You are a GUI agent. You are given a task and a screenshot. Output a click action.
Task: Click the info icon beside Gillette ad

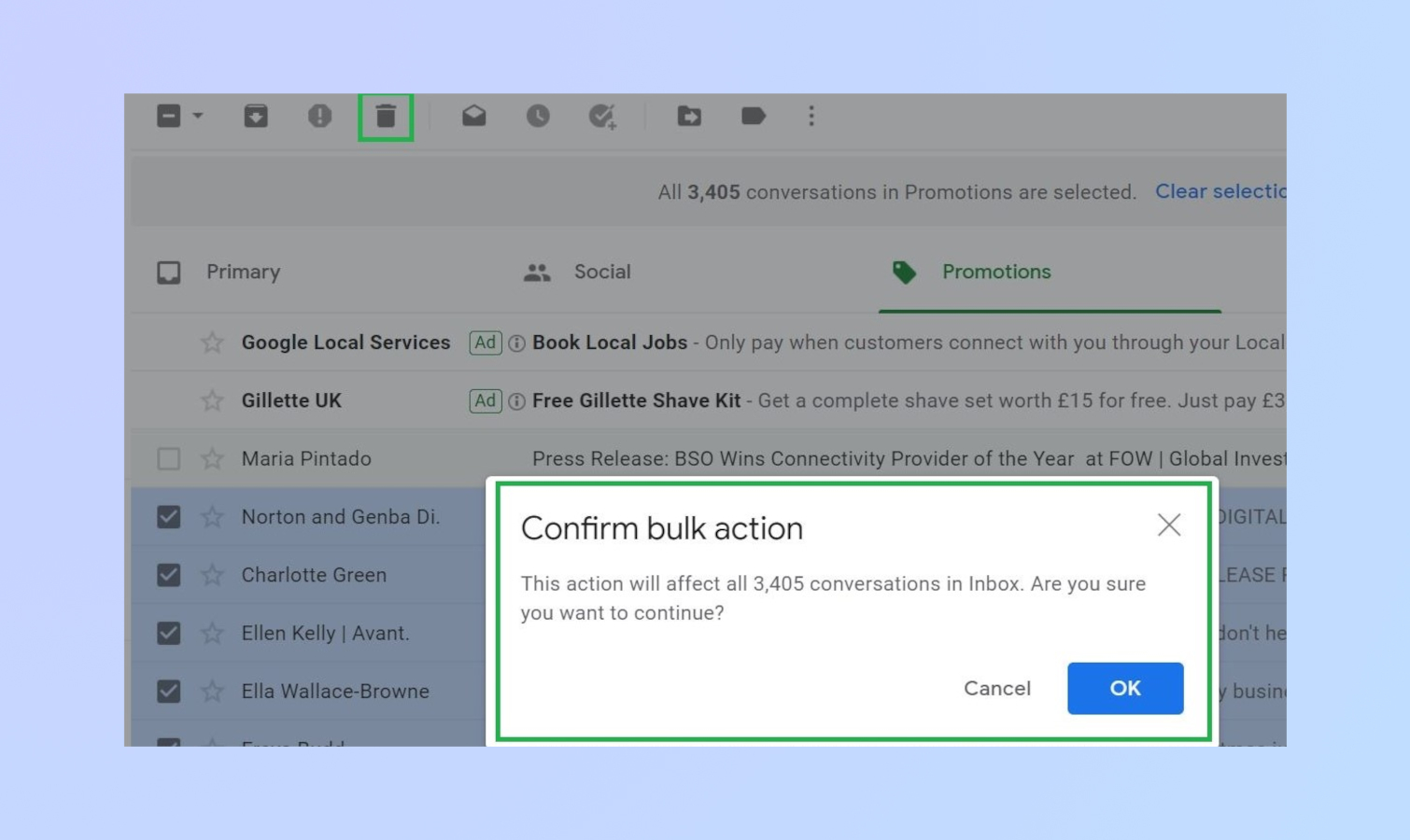516,400
